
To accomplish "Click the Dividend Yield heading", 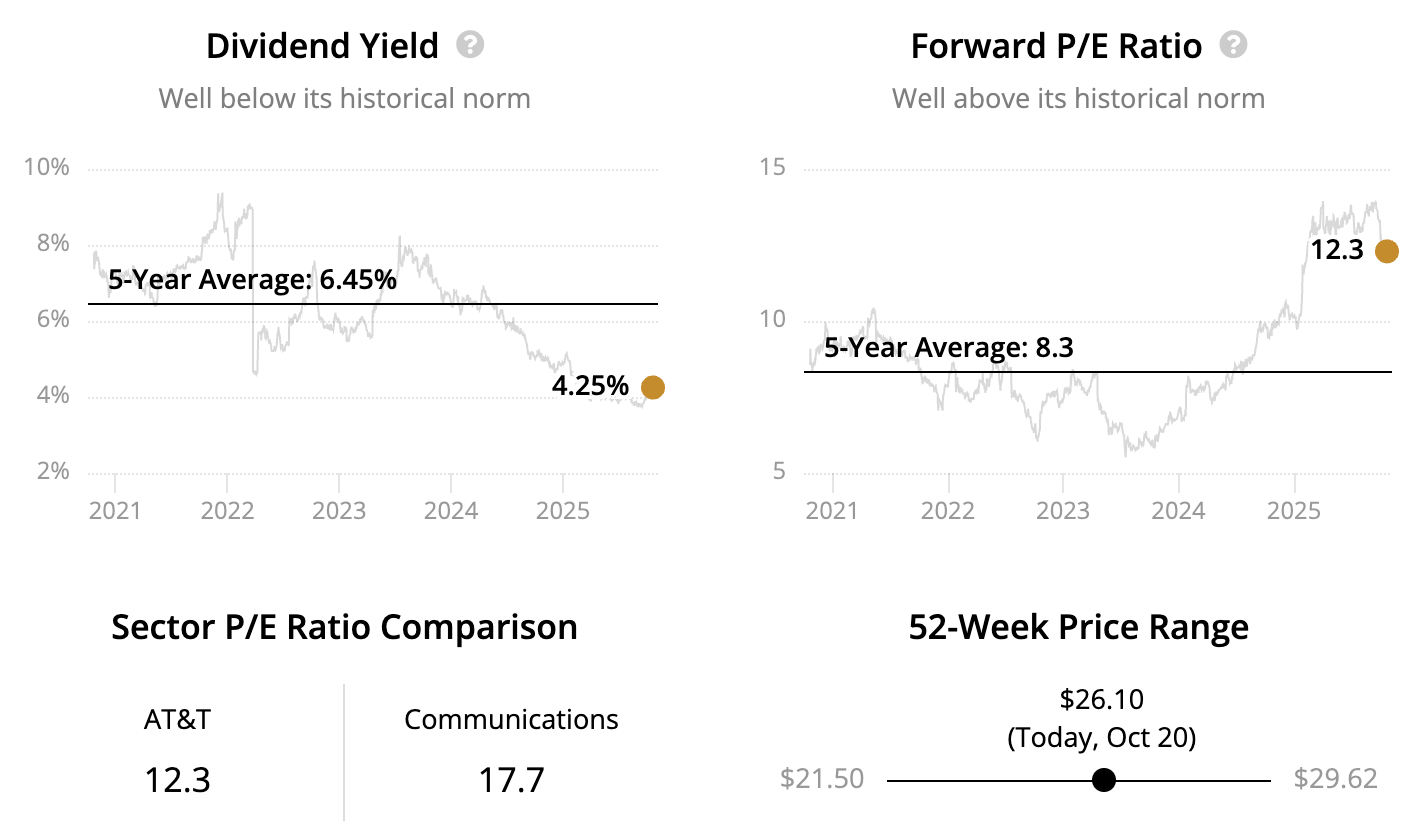I will (x=322, y=46).
